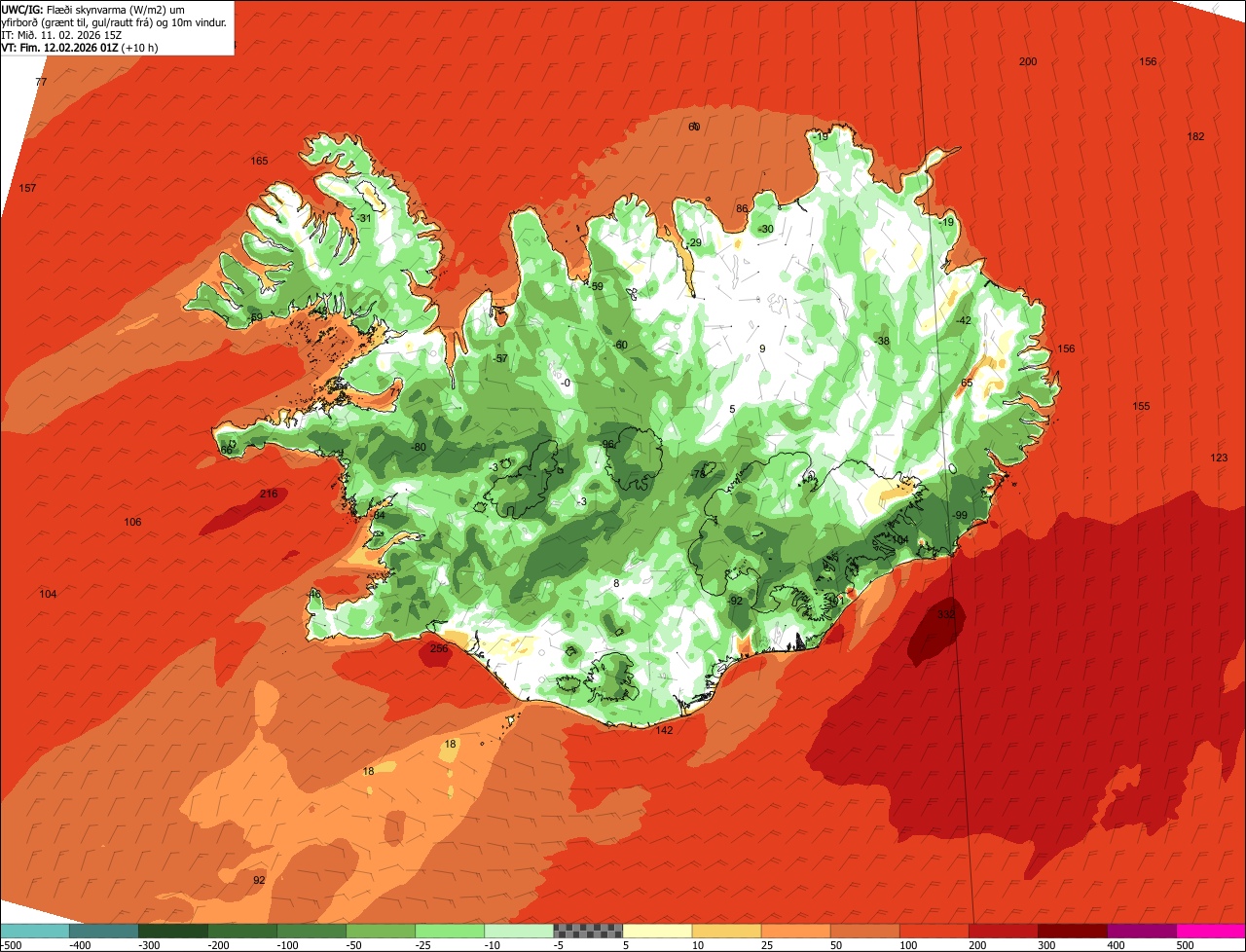Click the map value -92 on Vatnajökull area
Screen dimensions: 1246x952
pos(735,601)
